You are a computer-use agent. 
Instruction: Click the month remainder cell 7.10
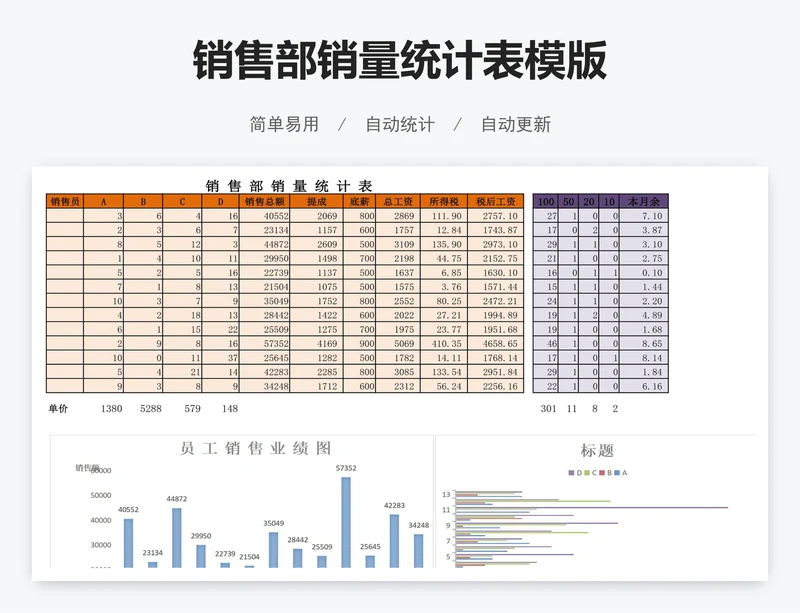point(644,216)
